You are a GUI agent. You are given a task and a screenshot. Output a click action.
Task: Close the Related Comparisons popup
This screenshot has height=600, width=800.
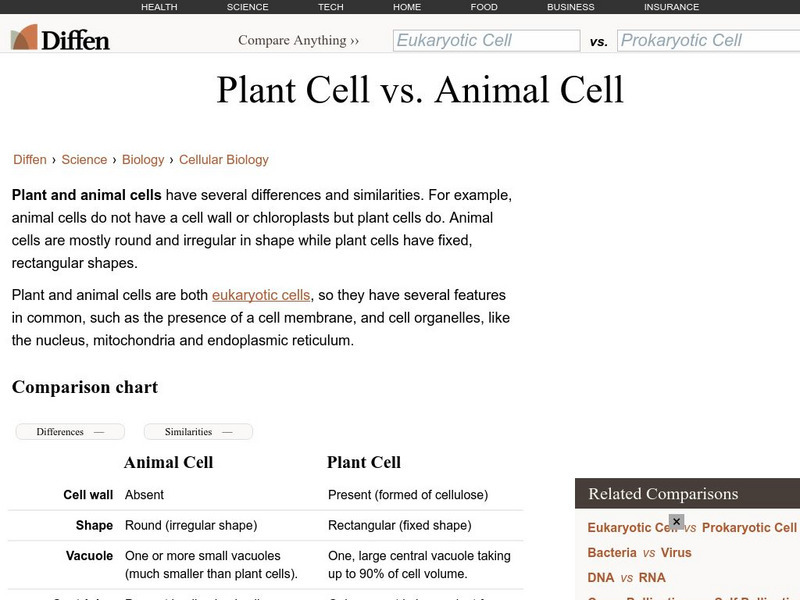click(x=676, y=522)
